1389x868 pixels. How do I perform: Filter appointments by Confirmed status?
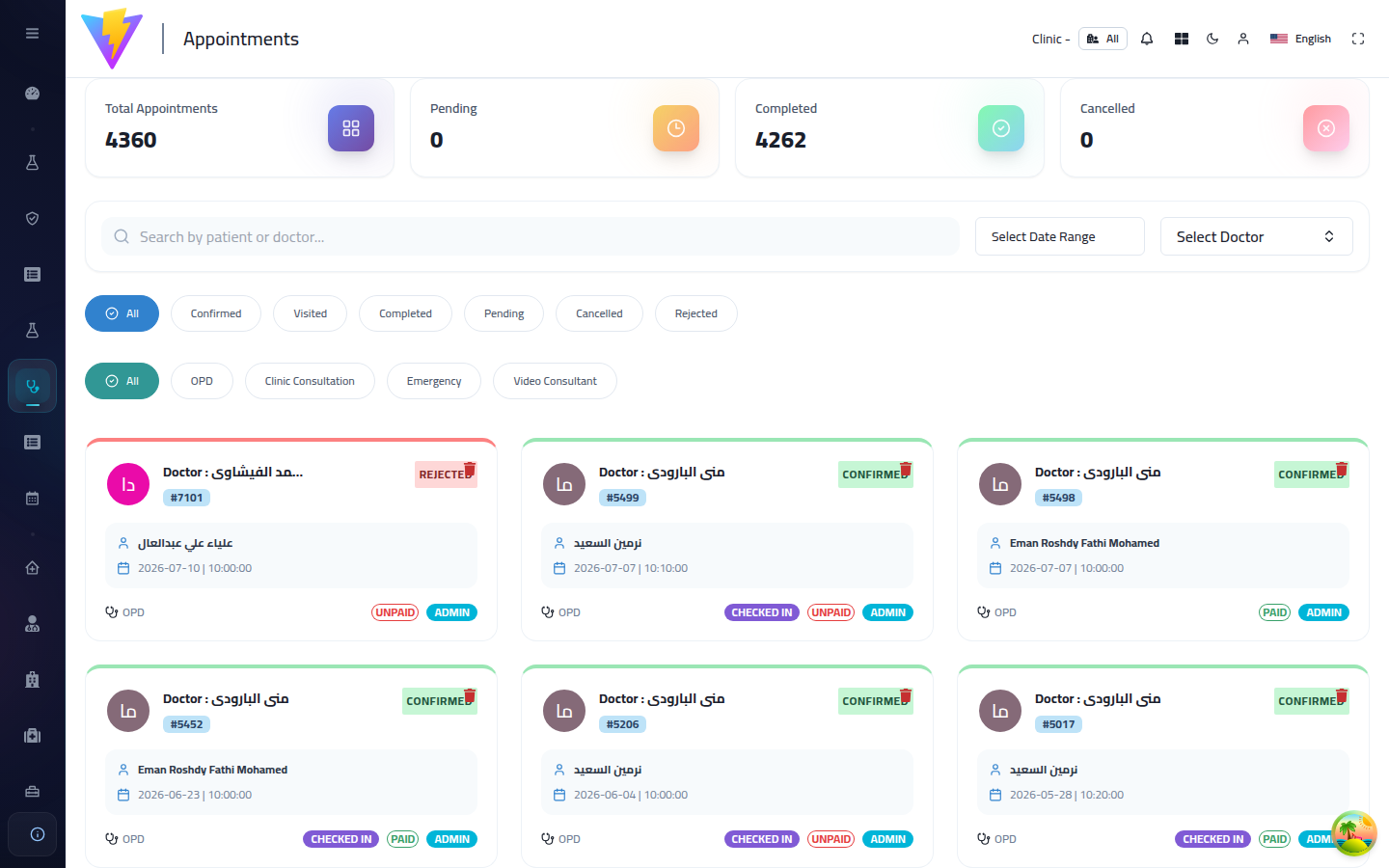click(216, 313)
